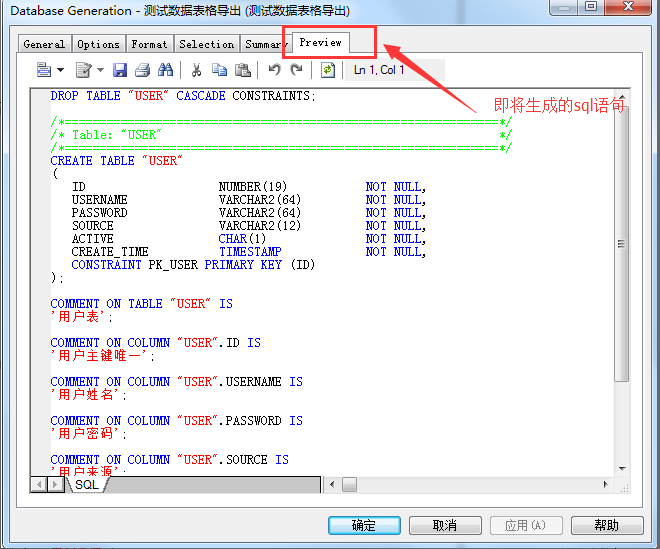
Task: Click COMMENT ON COLUMN SOURCE line
Action: 169,460
